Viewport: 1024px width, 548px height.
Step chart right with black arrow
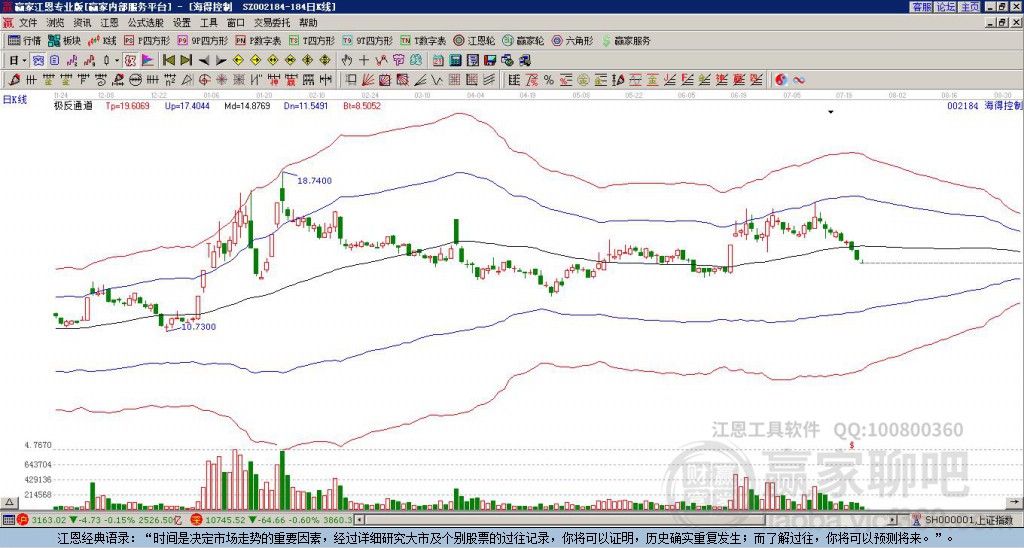(221, 61)
